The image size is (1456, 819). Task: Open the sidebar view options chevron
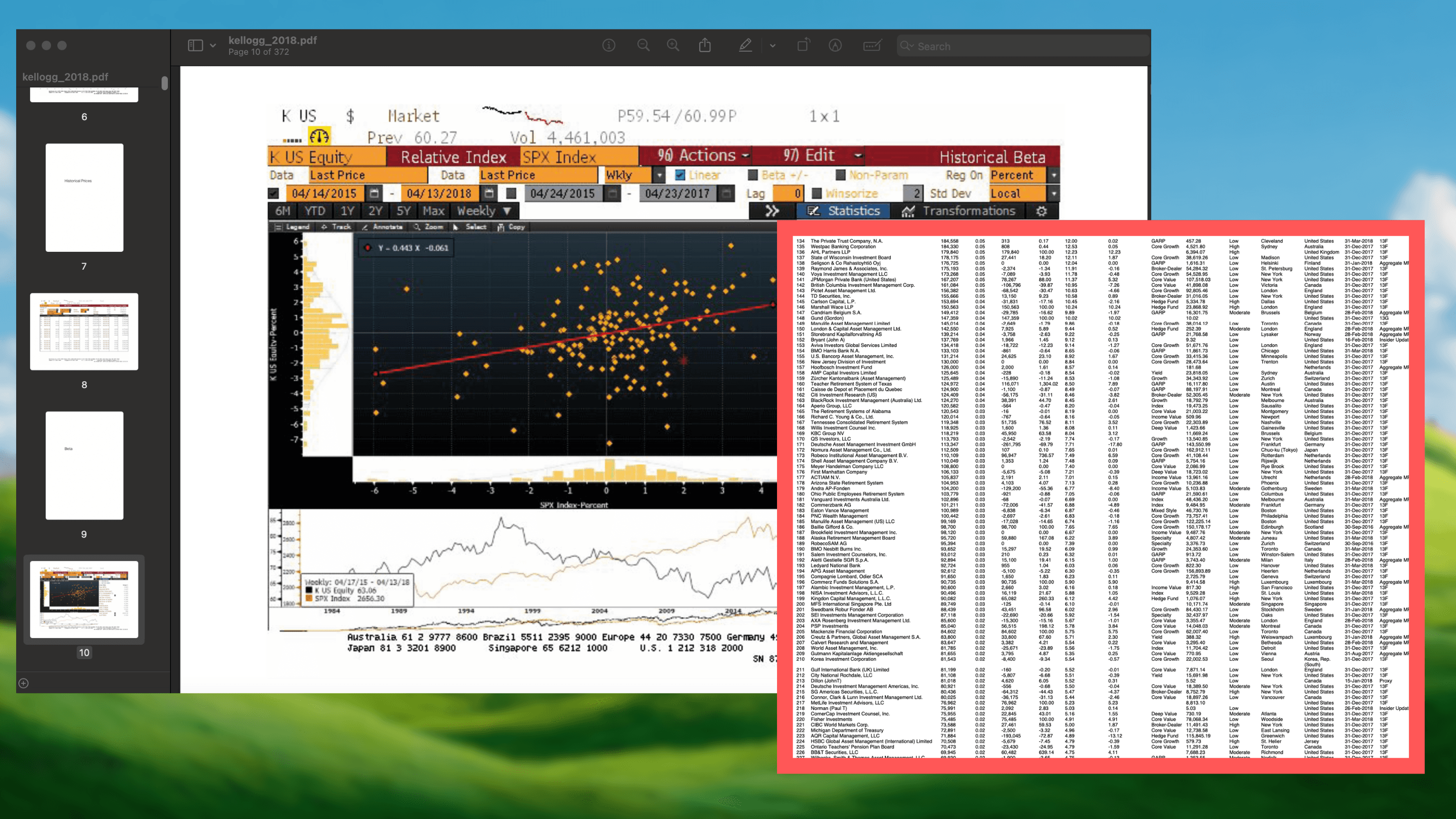pyautogui.click(x=212, y=46)
